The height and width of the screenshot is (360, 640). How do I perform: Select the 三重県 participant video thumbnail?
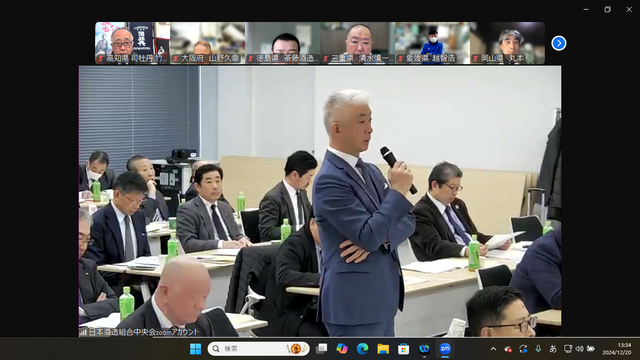coord(358,43)
